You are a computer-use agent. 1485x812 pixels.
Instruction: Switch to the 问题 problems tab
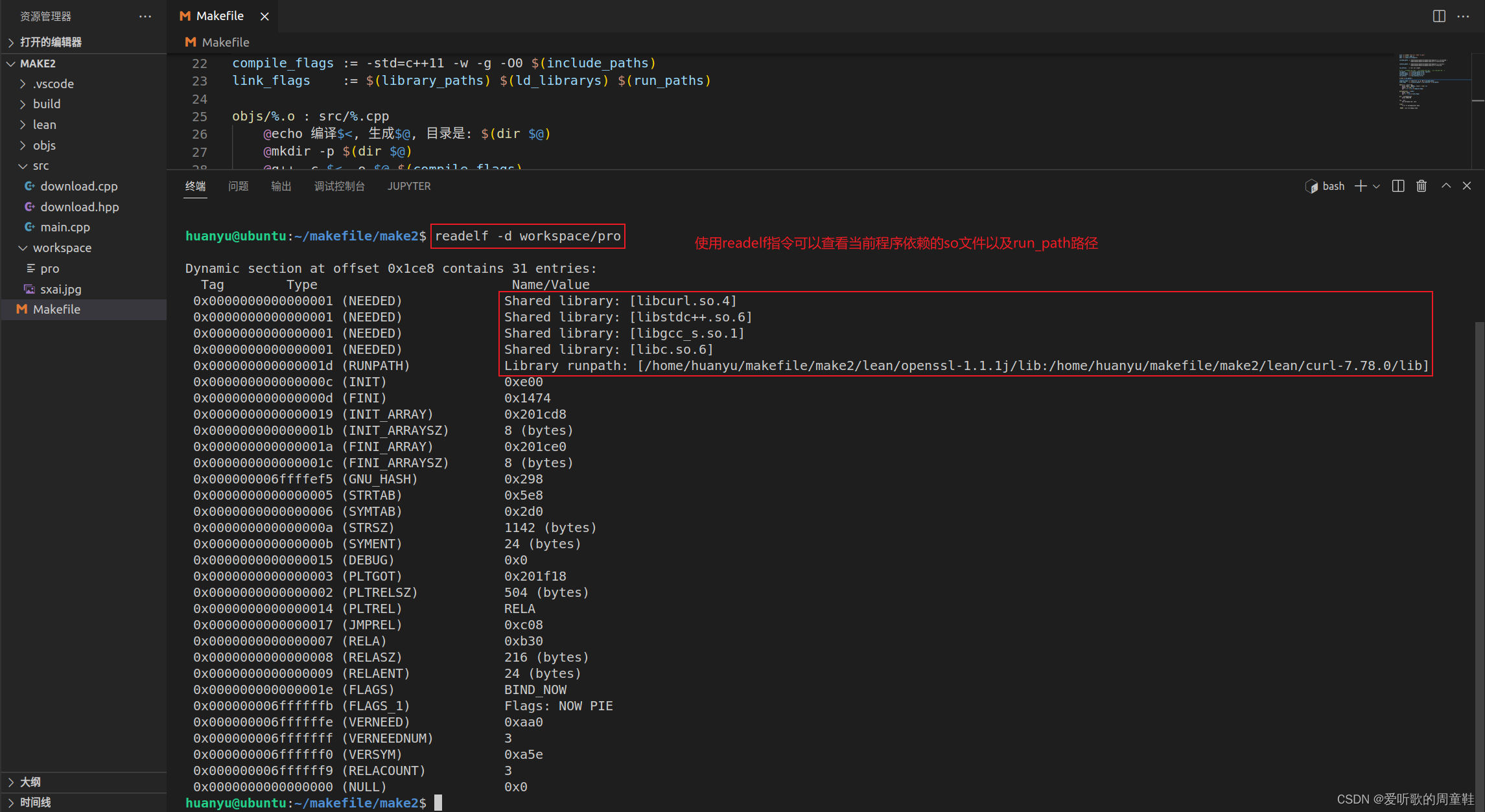pyautogui.click(x=238, y=186)
